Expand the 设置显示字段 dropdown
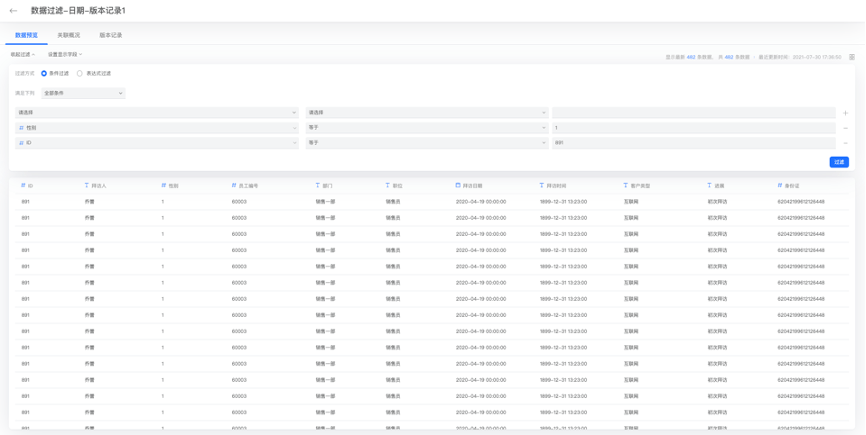Screen dimensions: 866x435 (x=65, y=55)
